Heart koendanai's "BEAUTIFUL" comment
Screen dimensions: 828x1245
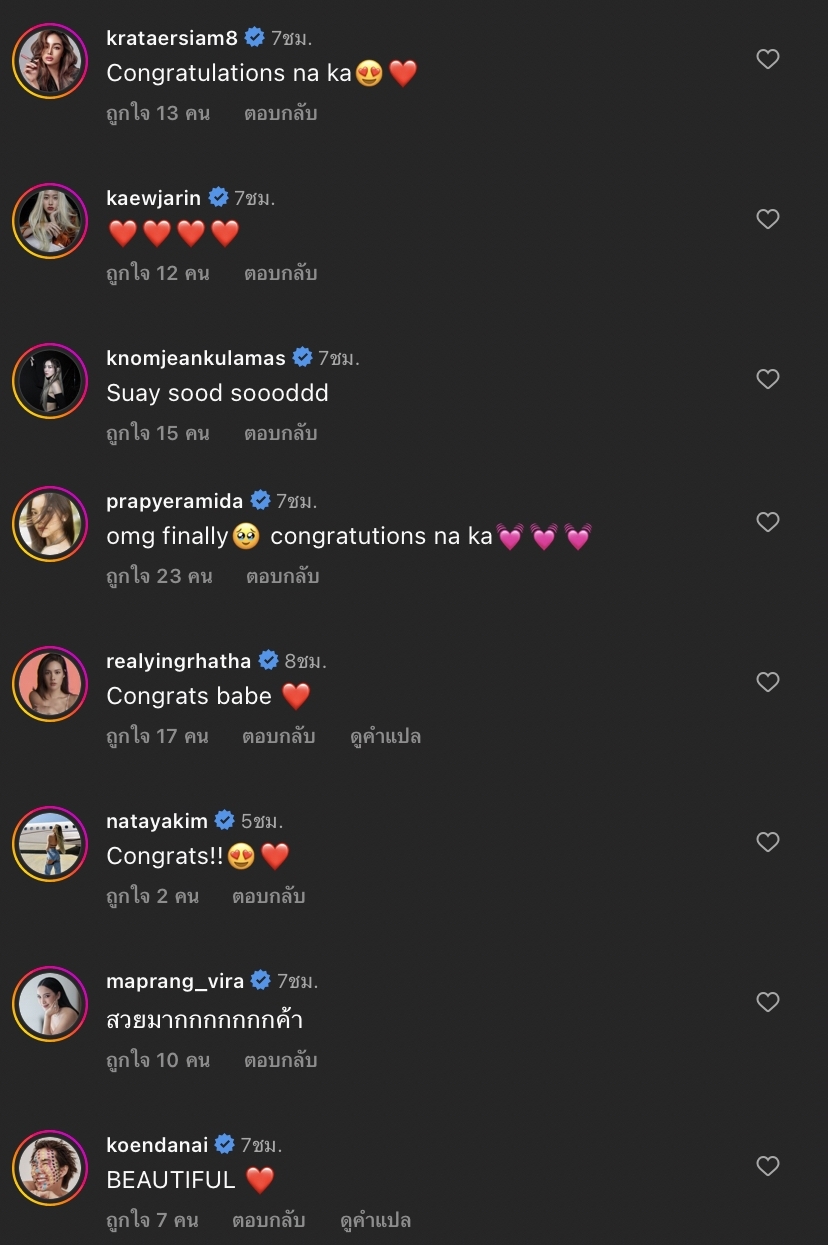767,1167
